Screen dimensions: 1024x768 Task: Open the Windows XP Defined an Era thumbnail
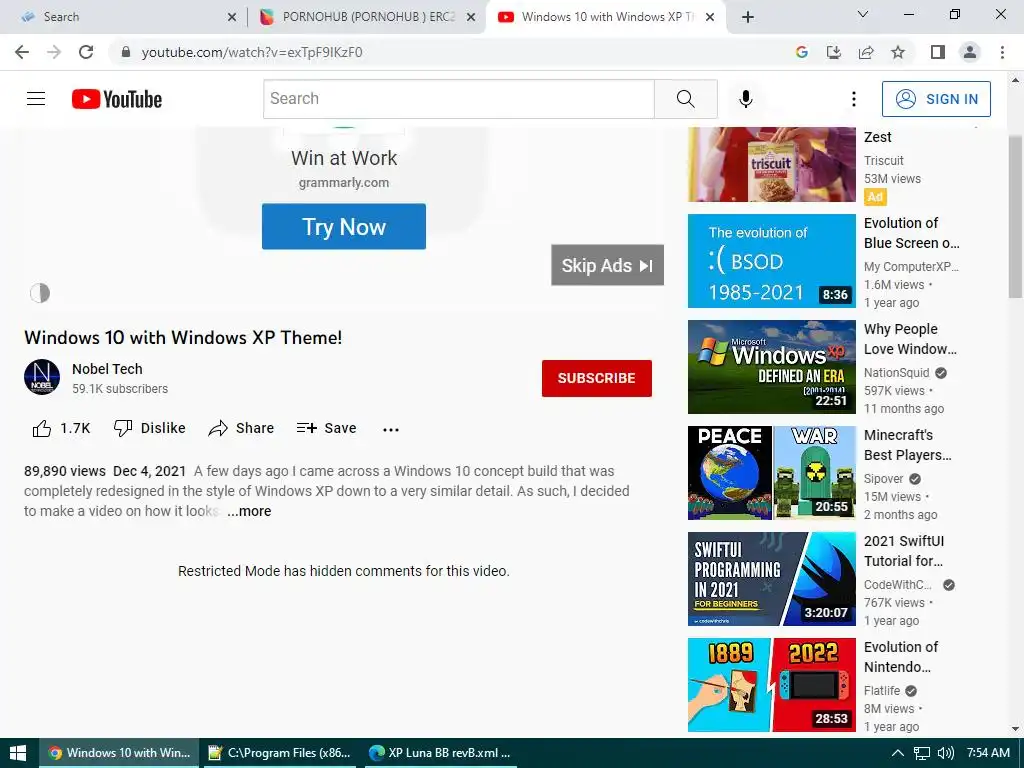point(771,367)
